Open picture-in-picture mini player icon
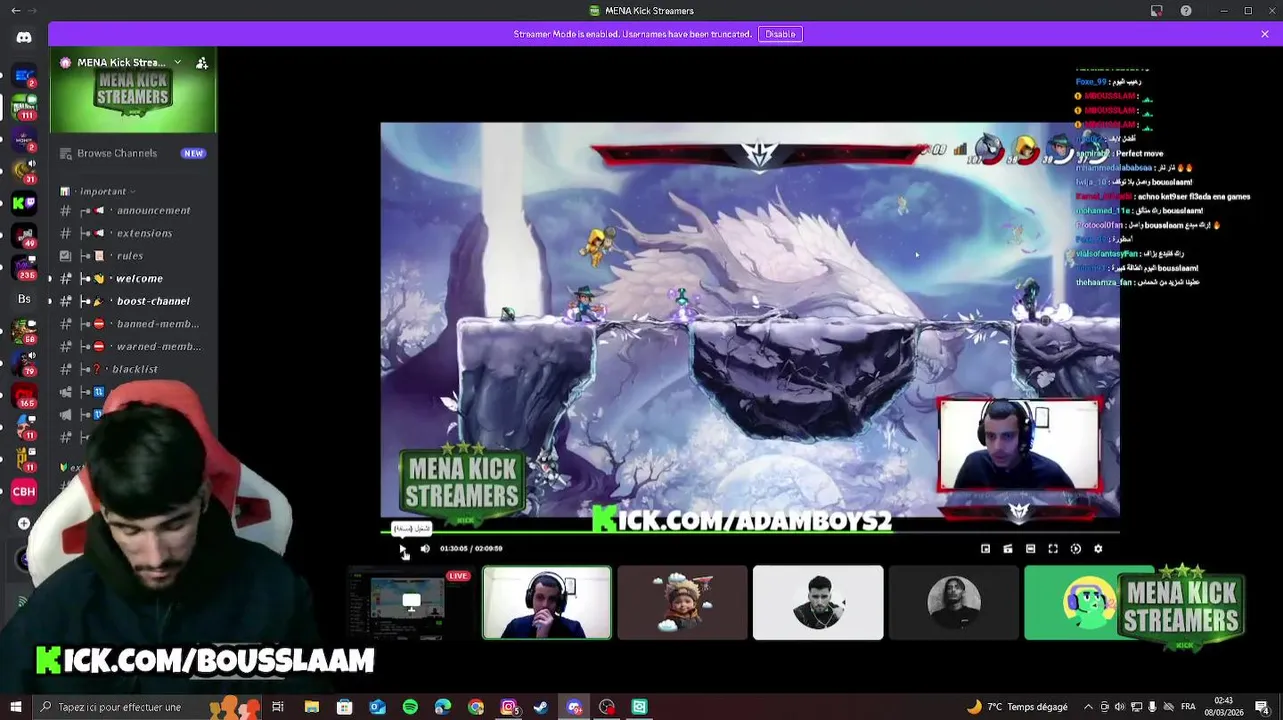Viewport: 1283px width, 720px height. pos(985,548)
